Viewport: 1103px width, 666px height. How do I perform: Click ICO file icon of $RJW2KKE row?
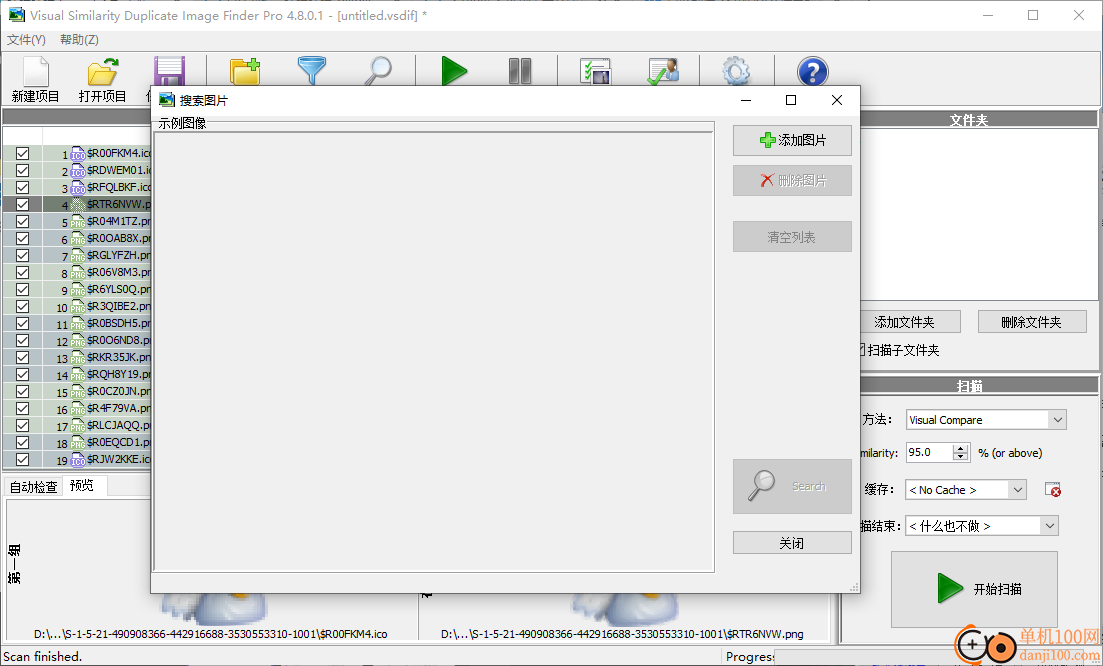(77, 460)
